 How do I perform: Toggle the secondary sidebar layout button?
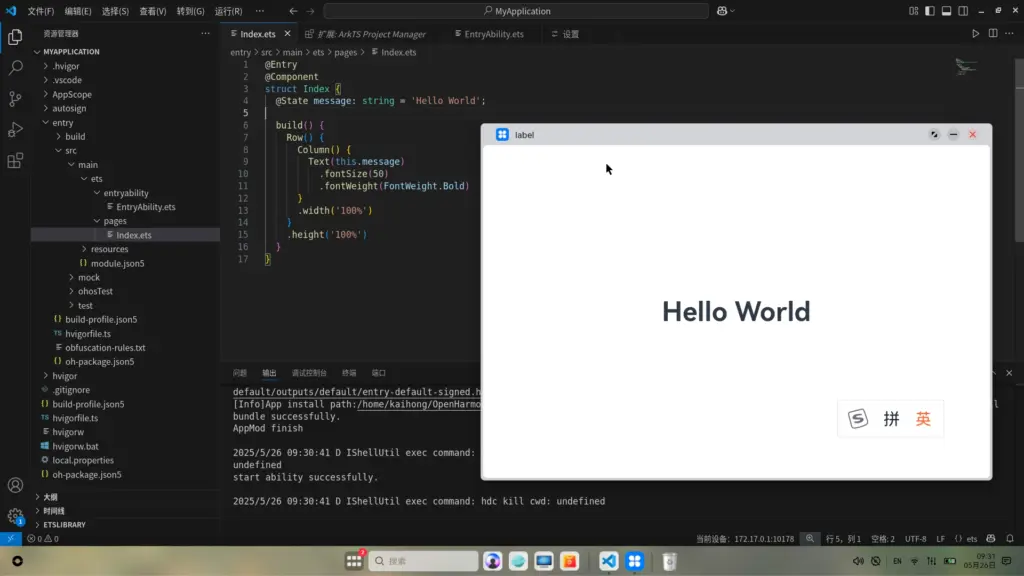pos(964,11)
